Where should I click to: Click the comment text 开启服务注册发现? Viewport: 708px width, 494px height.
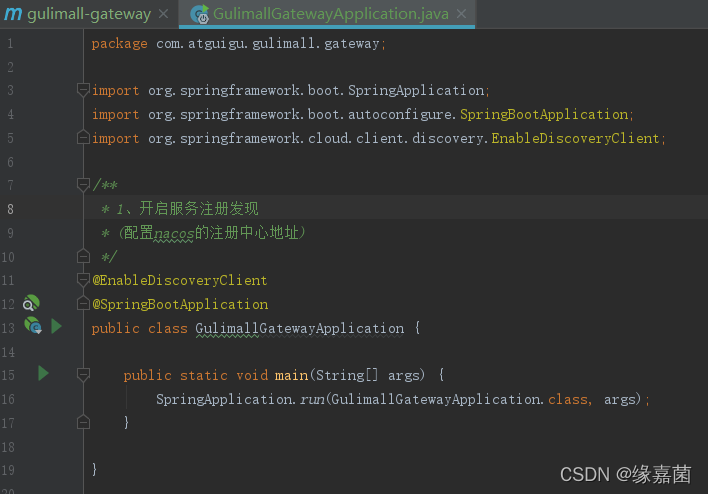pyautogui.click(x=199, y=209)
